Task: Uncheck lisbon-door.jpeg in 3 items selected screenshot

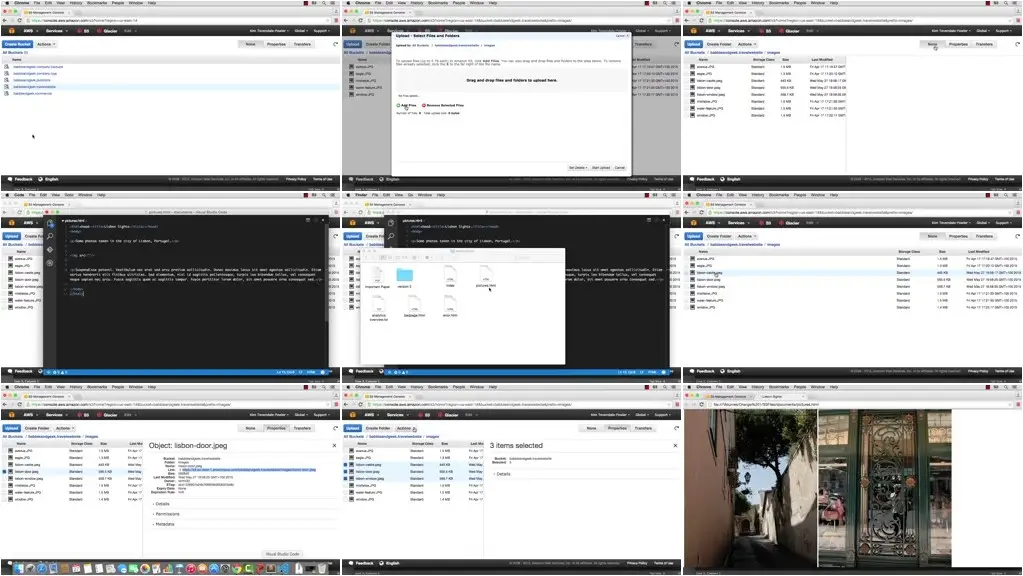Action: (346, 472)
